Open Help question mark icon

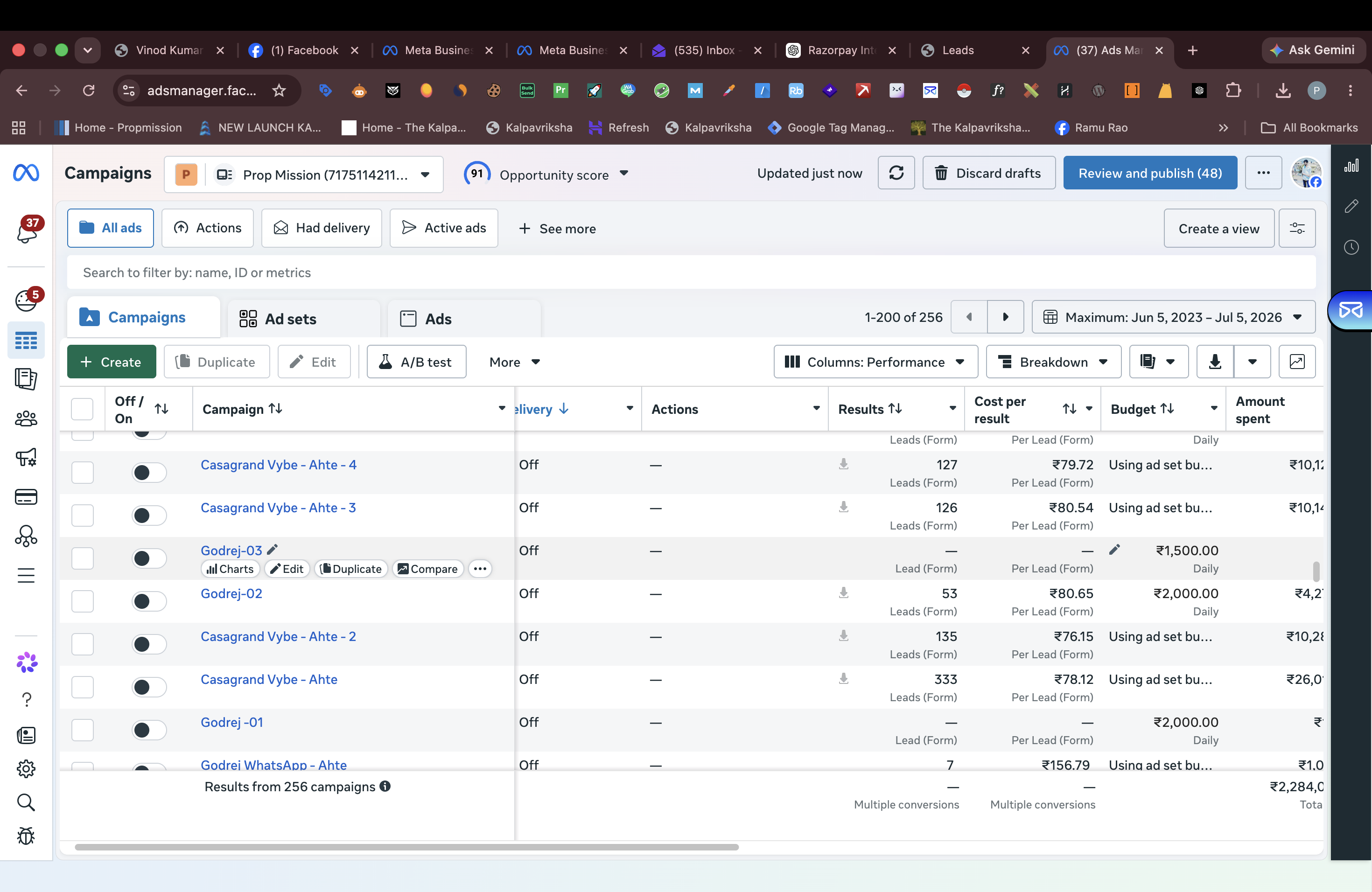click(26, 699)
